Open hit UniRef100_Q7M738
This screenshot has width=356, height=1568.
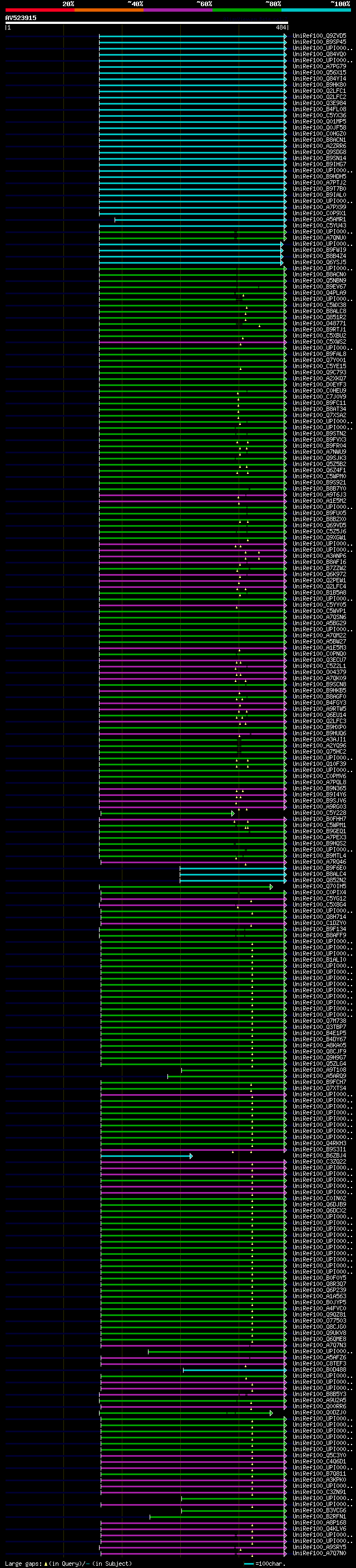tap(319, 1021)
